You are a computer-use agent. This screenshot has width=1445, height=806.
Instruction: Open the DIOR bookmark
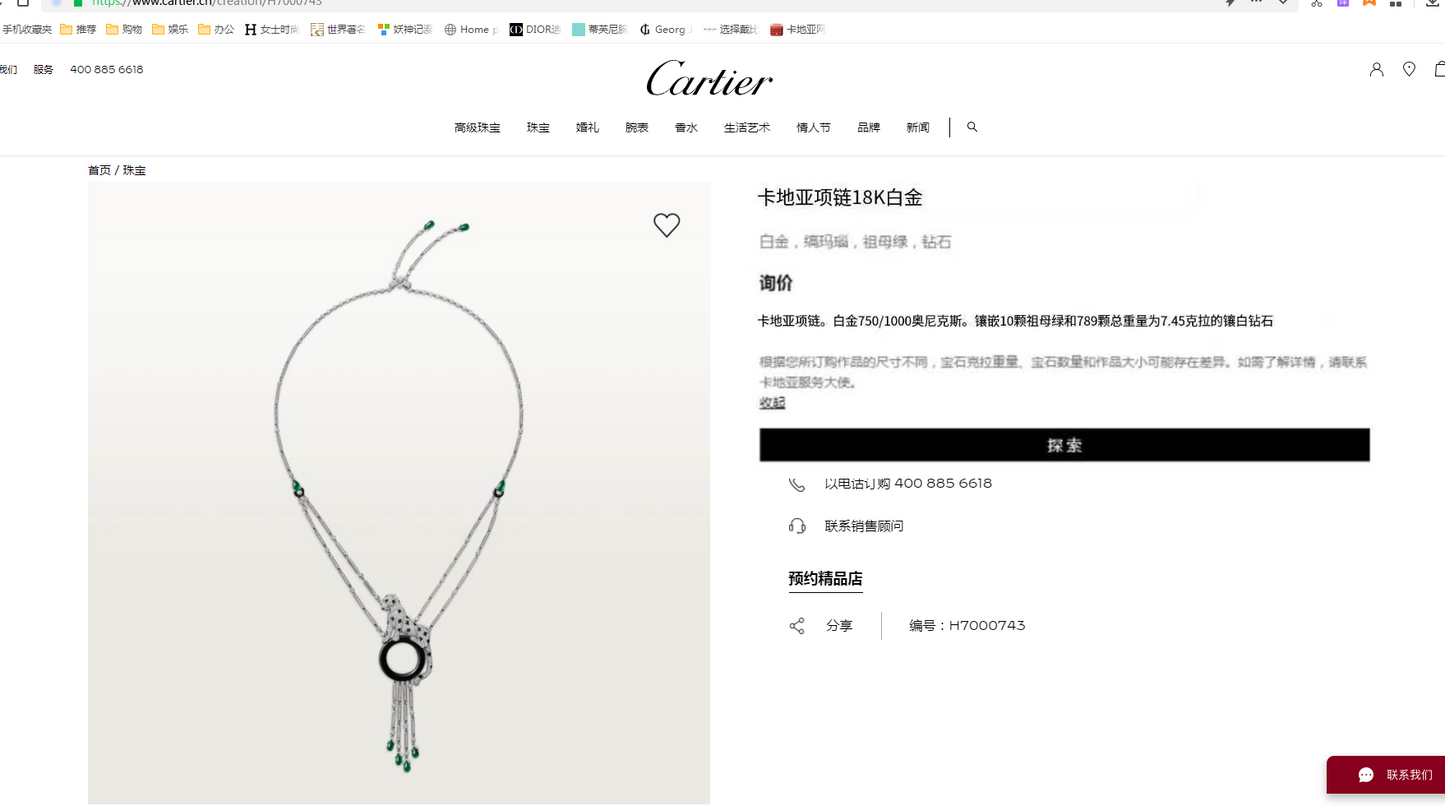[535, 30]
